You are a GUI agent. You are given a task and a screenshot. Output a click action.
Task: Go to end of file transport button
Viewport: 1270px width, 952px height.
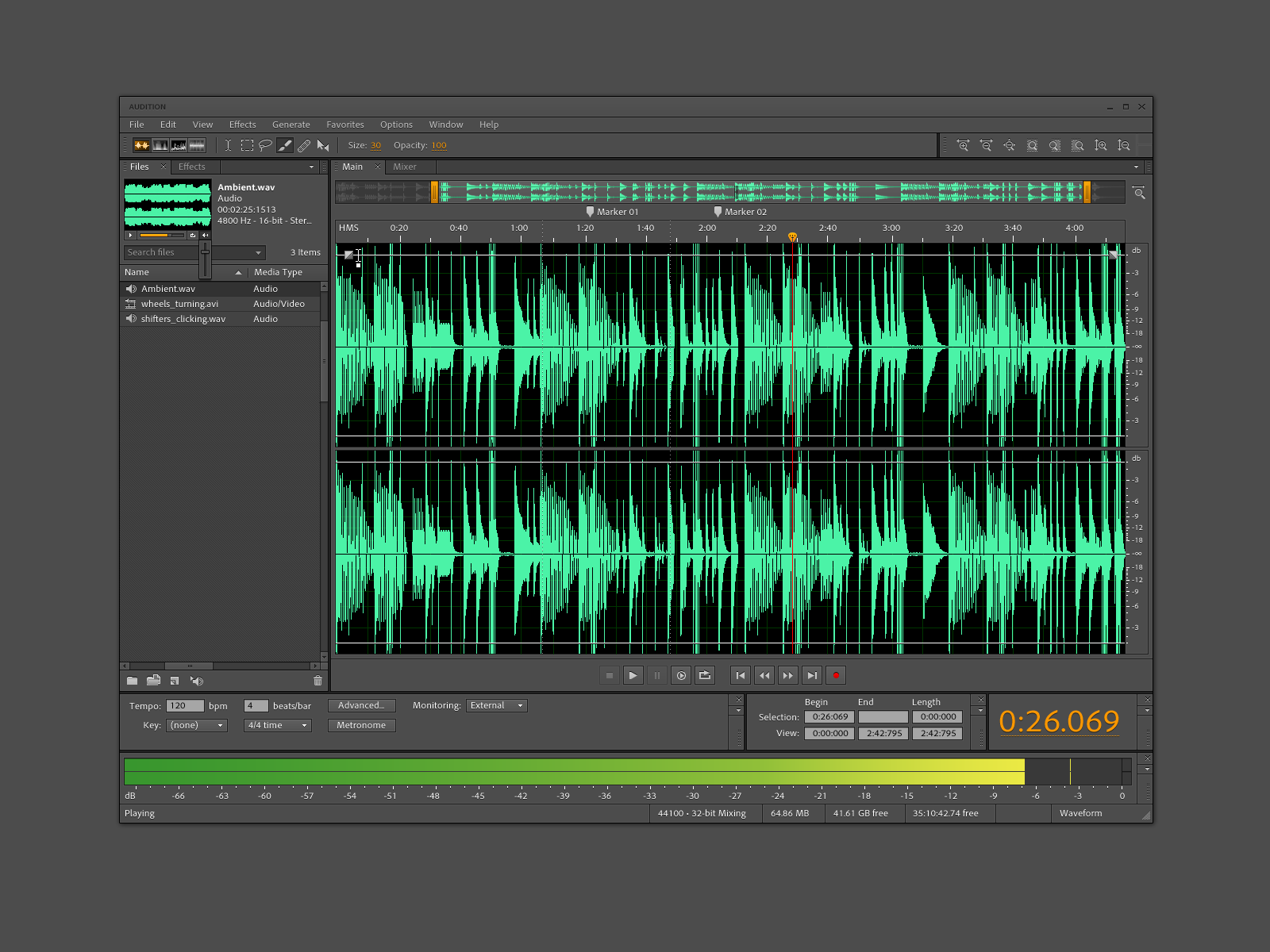pyautogui.click(x=811, y=676)
